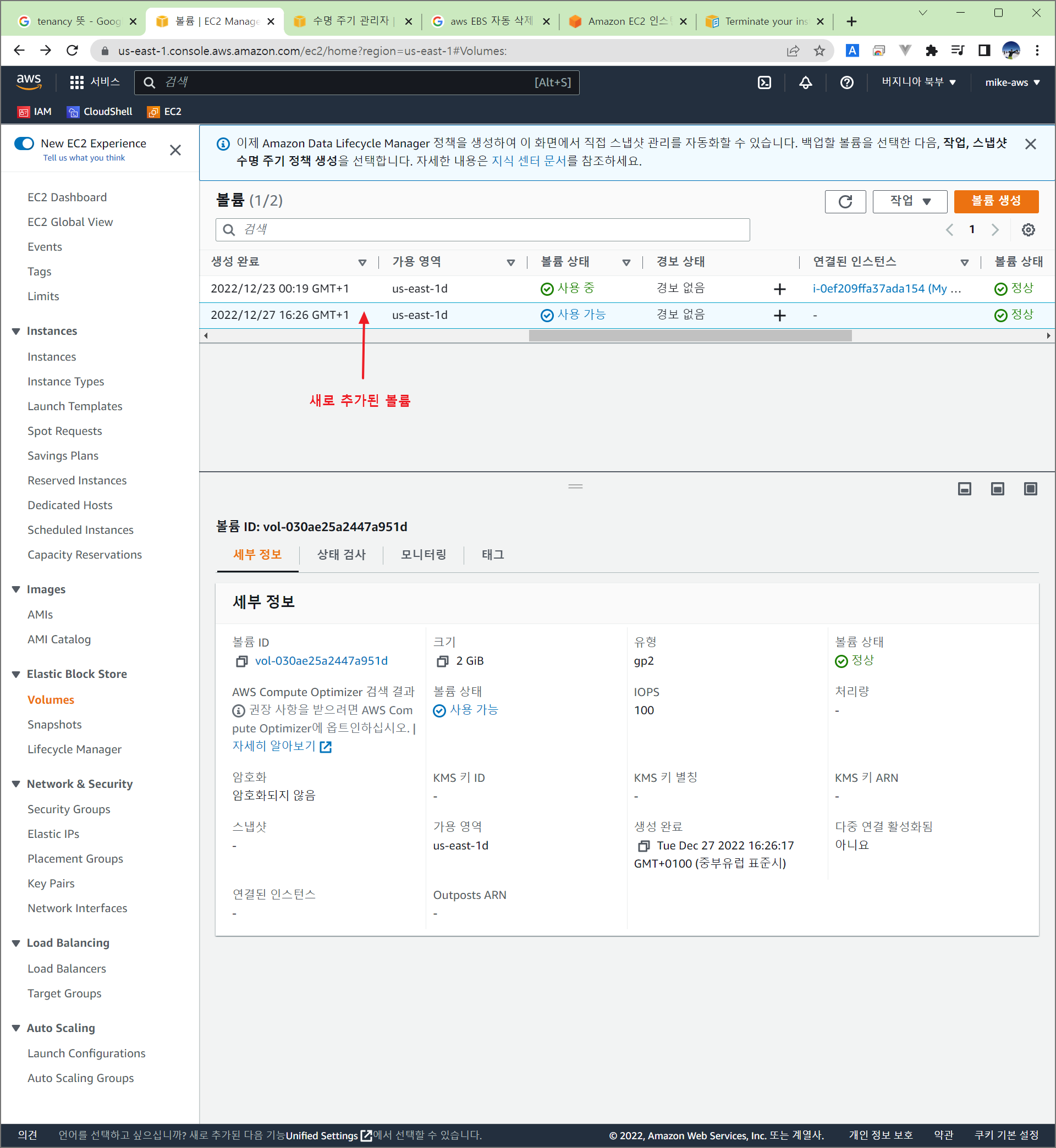Go to previous page of volumes
Viewport: 1056px width, 1148px height.
point(949,230)
